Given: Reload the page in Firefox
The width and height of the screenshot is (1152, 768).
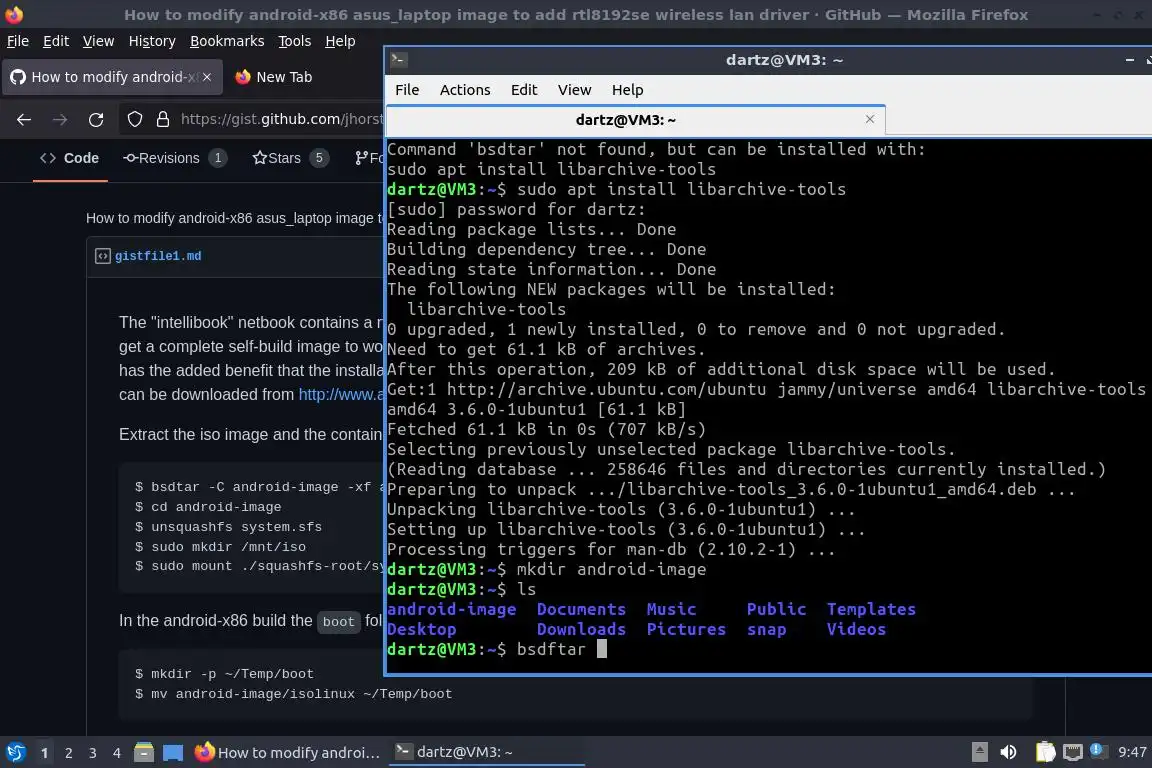Looking at the screenshot, I should (96, 119).
